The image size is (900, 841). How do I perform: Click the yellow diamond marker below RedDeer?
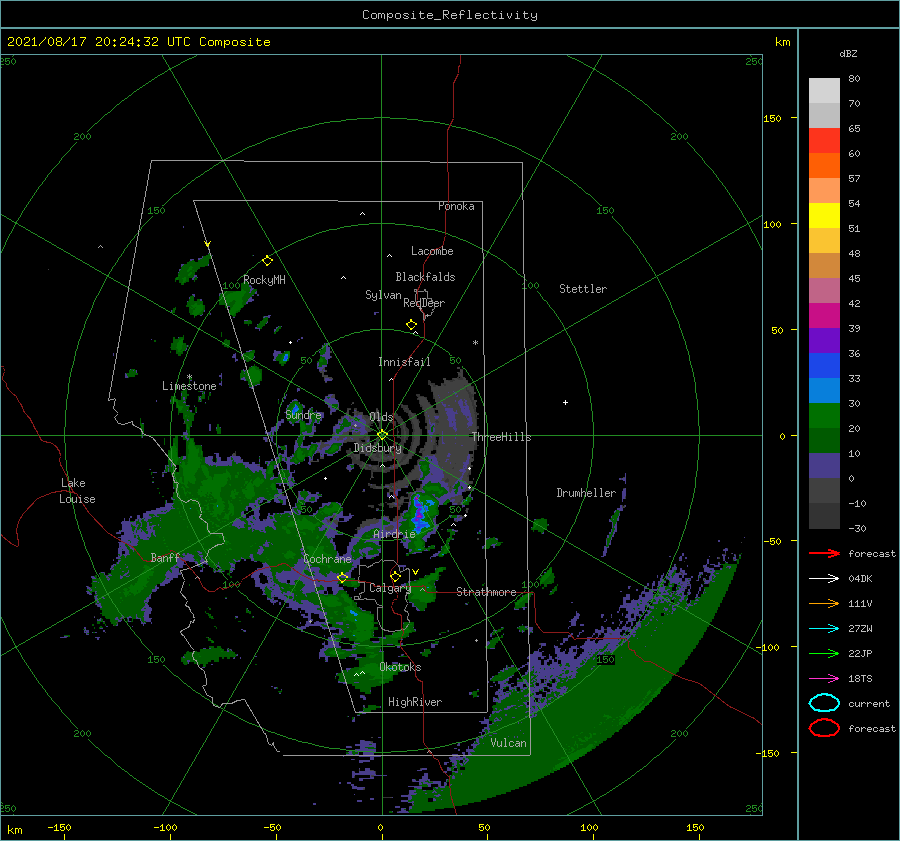[x=412, y=325]
